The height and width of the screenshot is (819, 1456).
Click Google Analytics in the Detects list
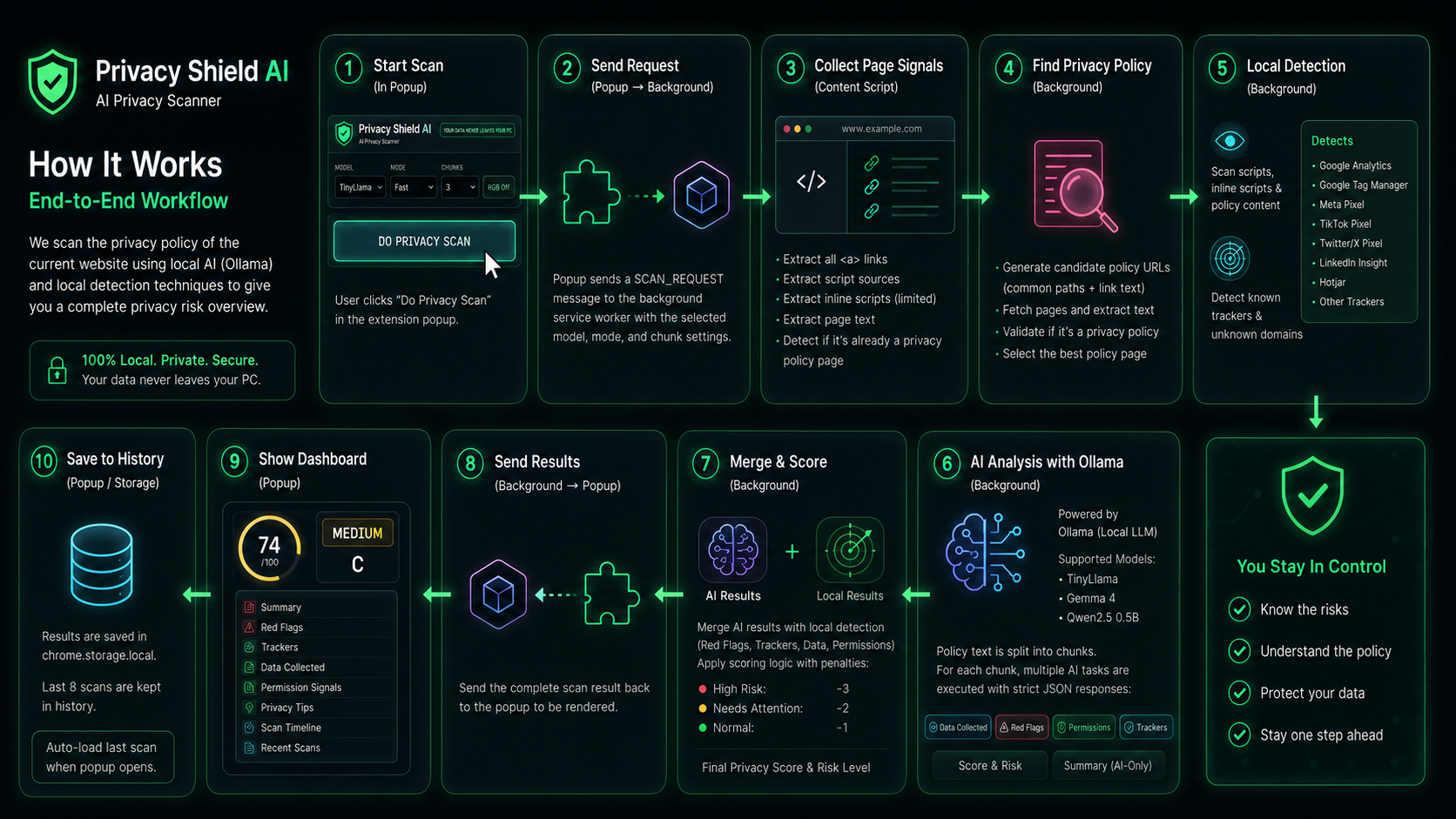(1355, 165)
